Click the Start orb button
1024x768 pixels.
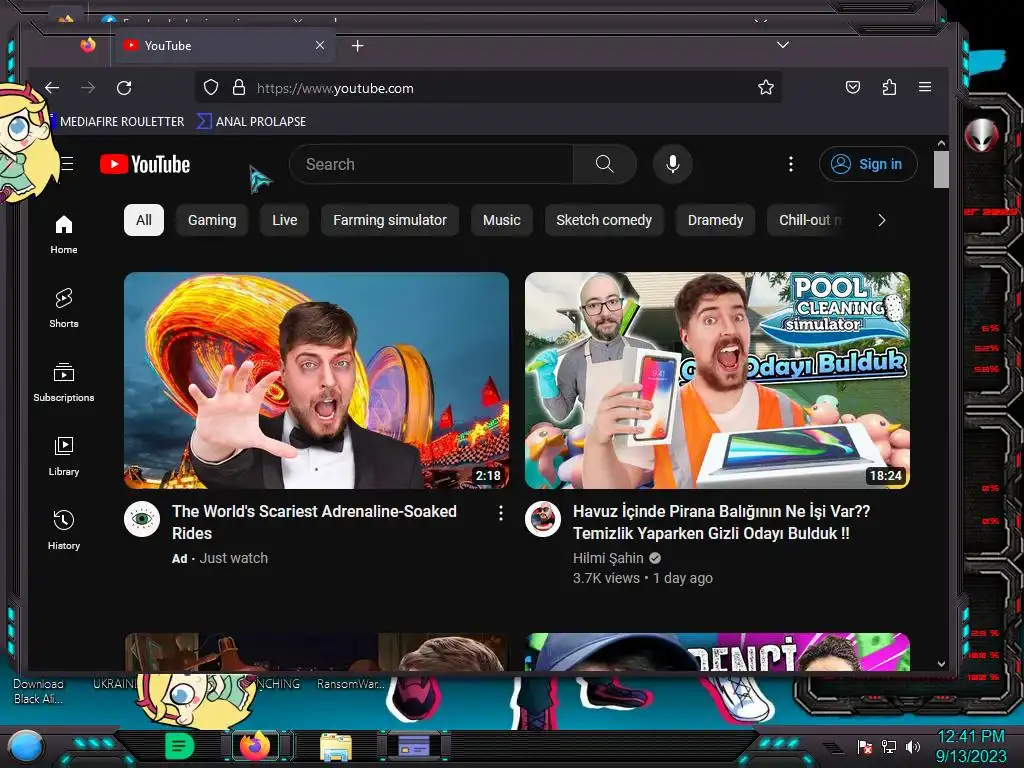point(25,746)
